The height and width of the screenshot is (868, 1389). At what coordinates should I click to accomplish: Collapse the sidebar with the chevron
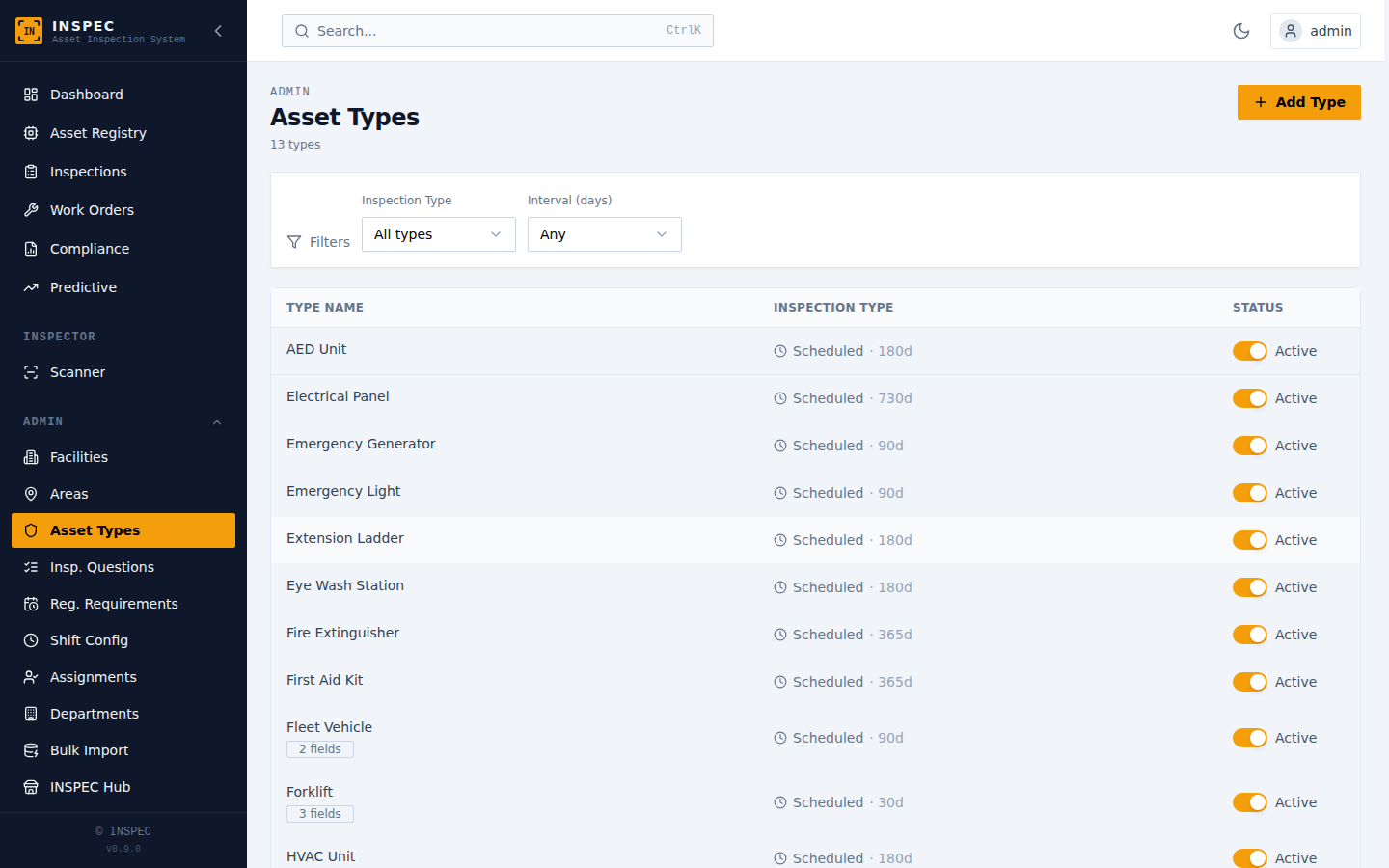tap(218, 31)
